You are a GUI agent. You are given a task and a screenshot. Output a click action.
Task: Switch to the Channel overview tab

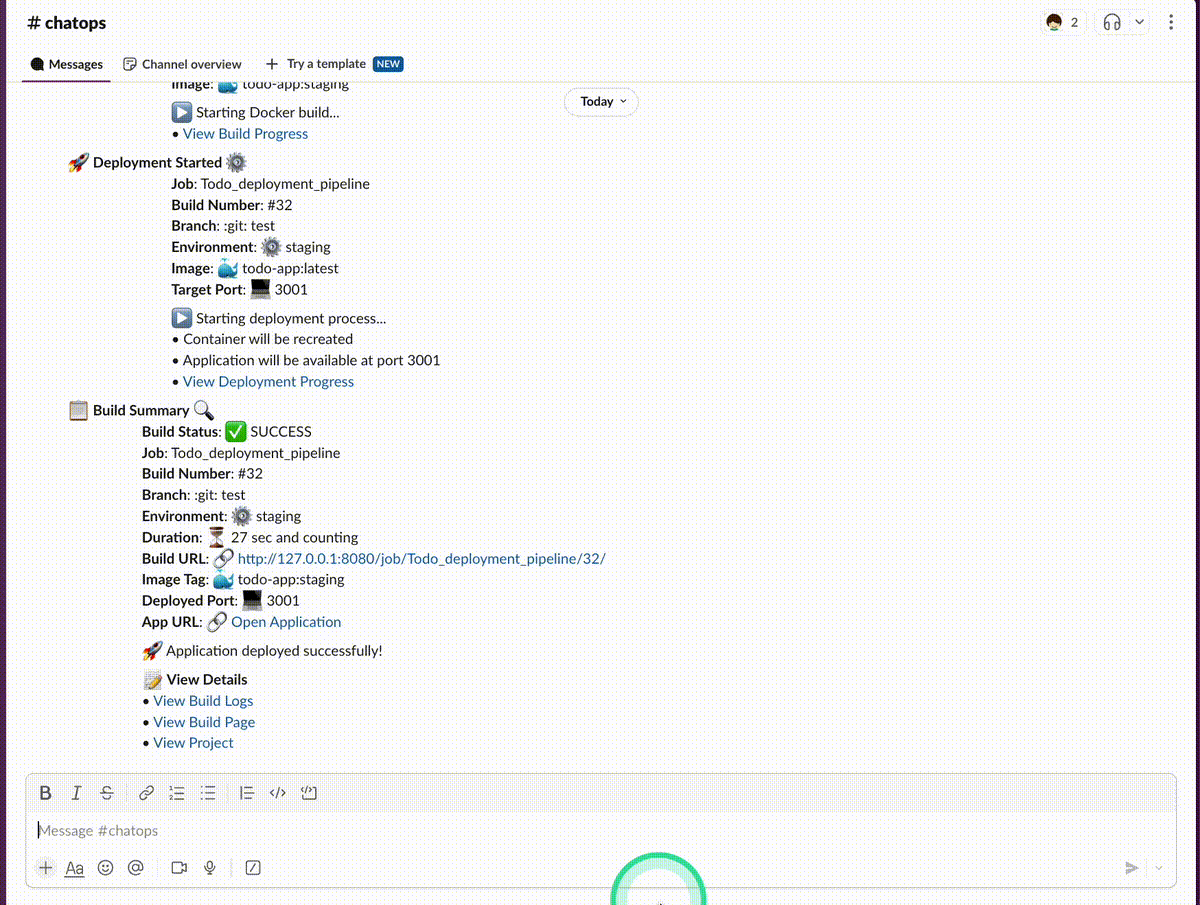tap(182, 64)
